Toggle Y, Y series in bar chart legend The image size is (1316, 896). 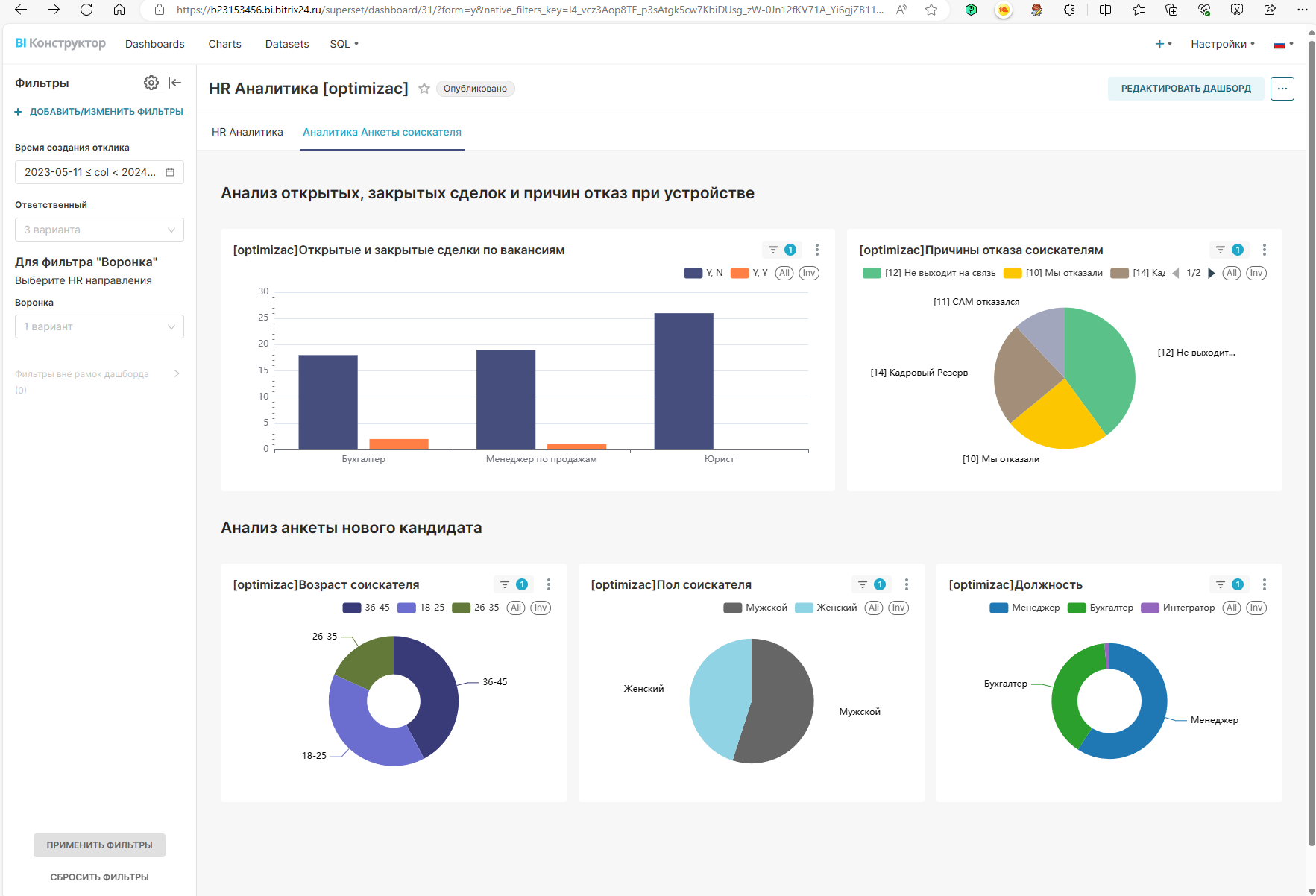coord(749,273)
